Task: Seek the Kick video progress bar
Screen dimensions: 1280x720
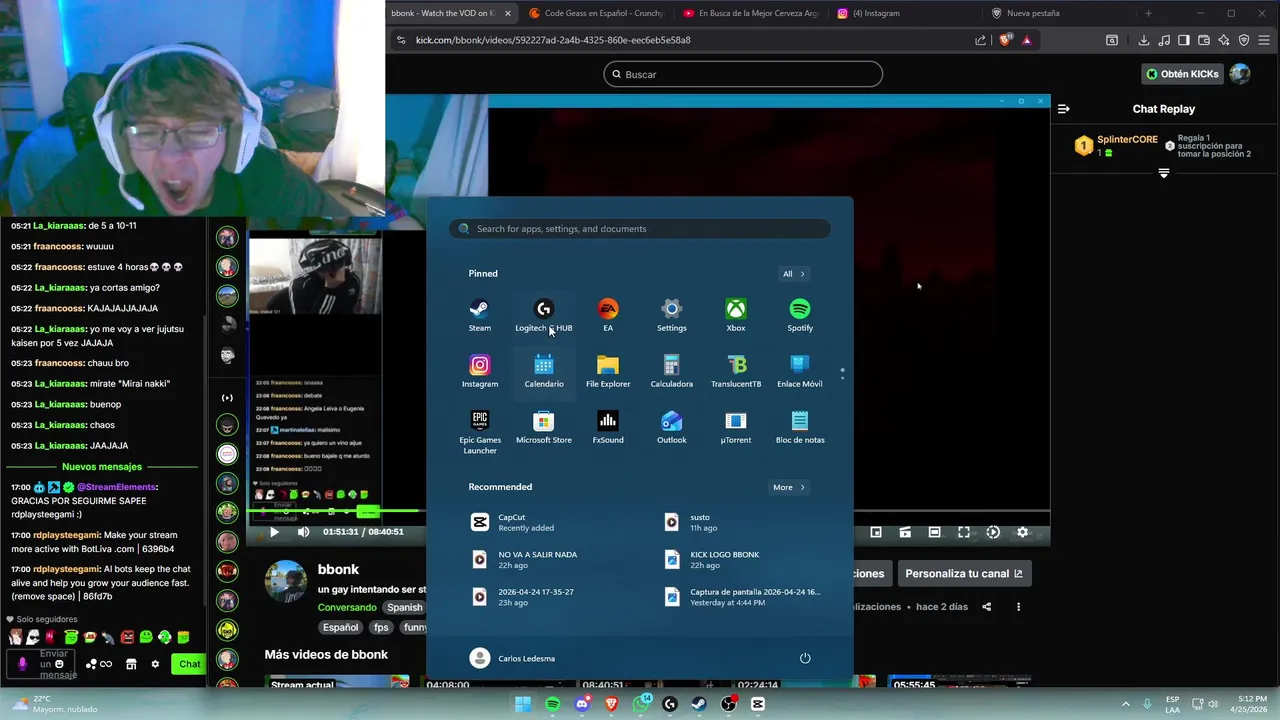Action: click(x=649, y=511)
